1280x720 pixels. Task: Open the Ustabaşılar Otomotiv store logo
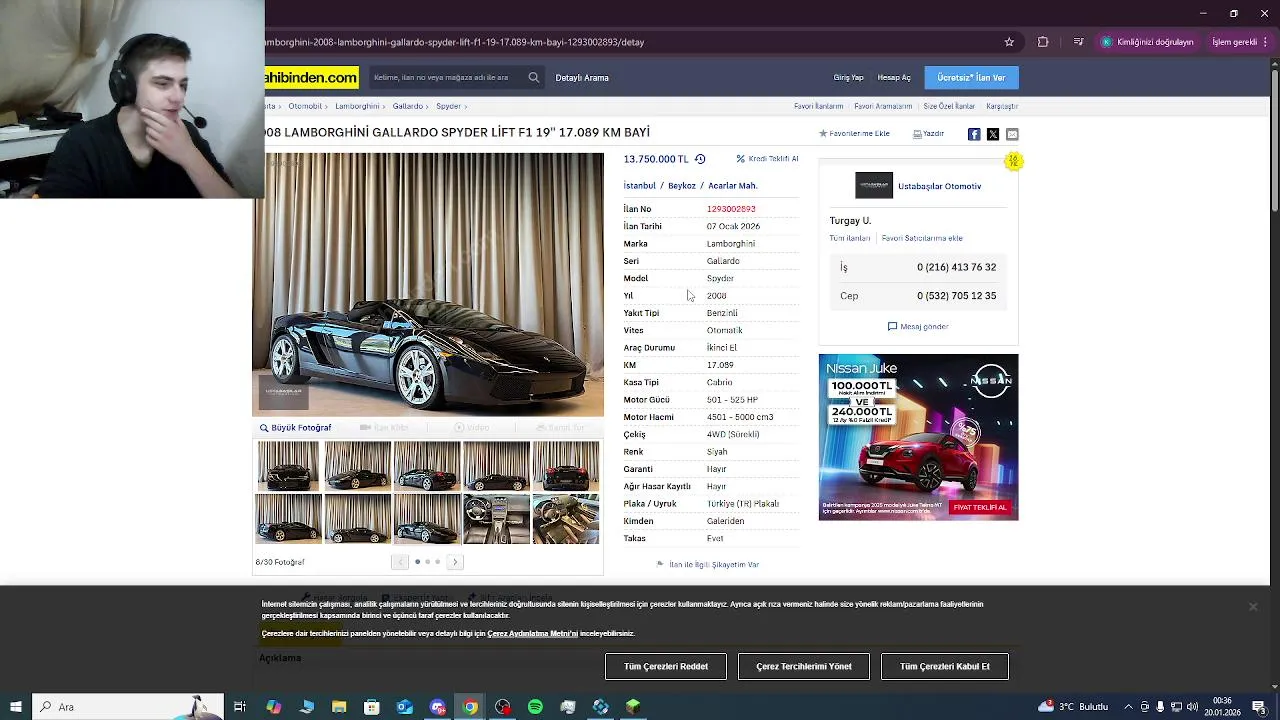874,186
